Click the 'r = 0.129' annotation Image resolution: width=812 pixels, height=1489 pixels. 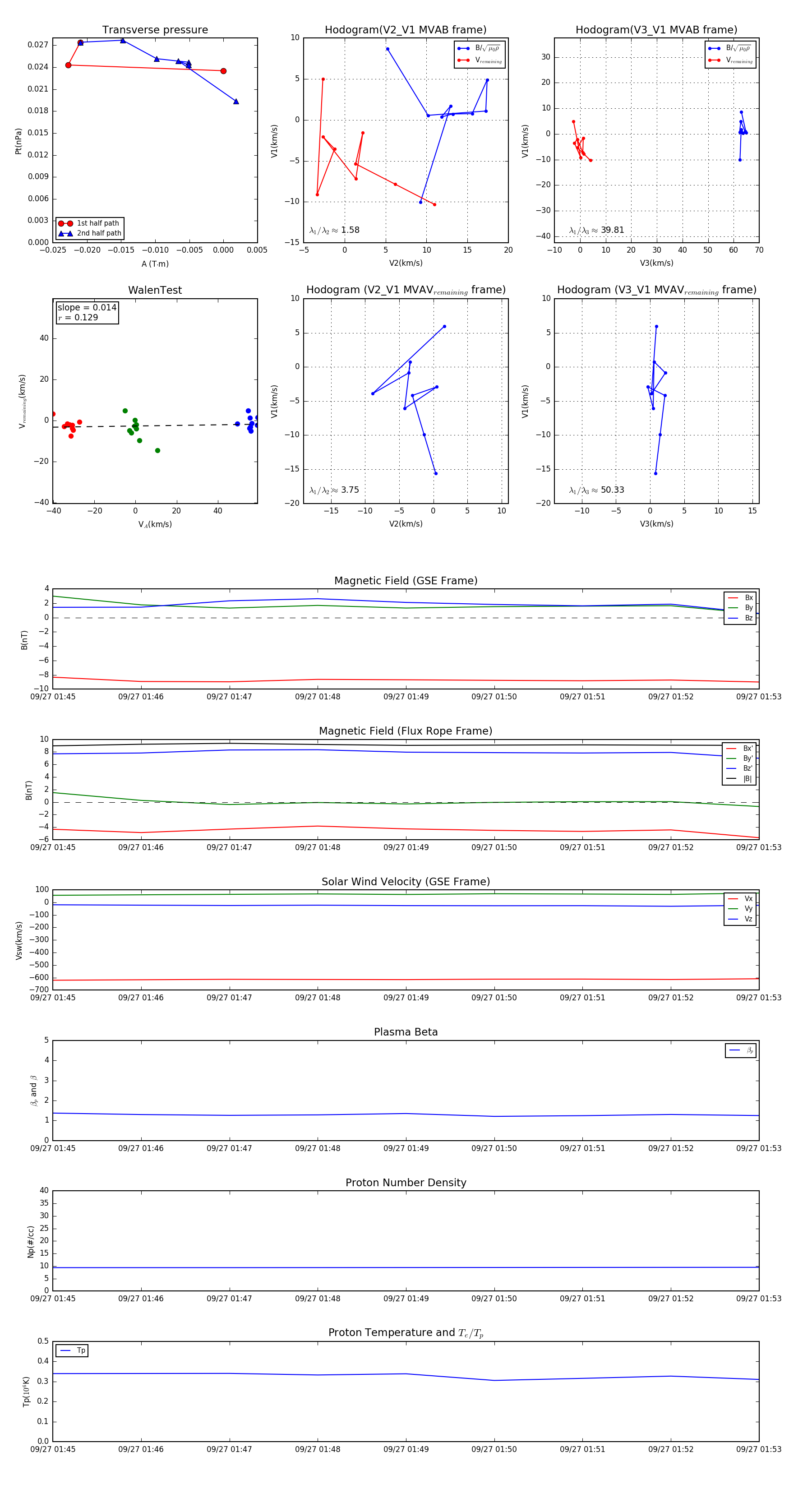[x=78, y=318]
